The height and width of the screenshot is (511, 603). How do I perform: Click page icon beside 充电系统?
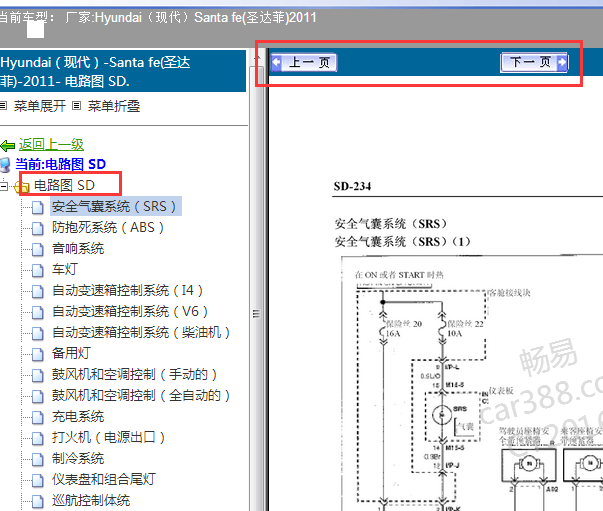pos(37,417)
